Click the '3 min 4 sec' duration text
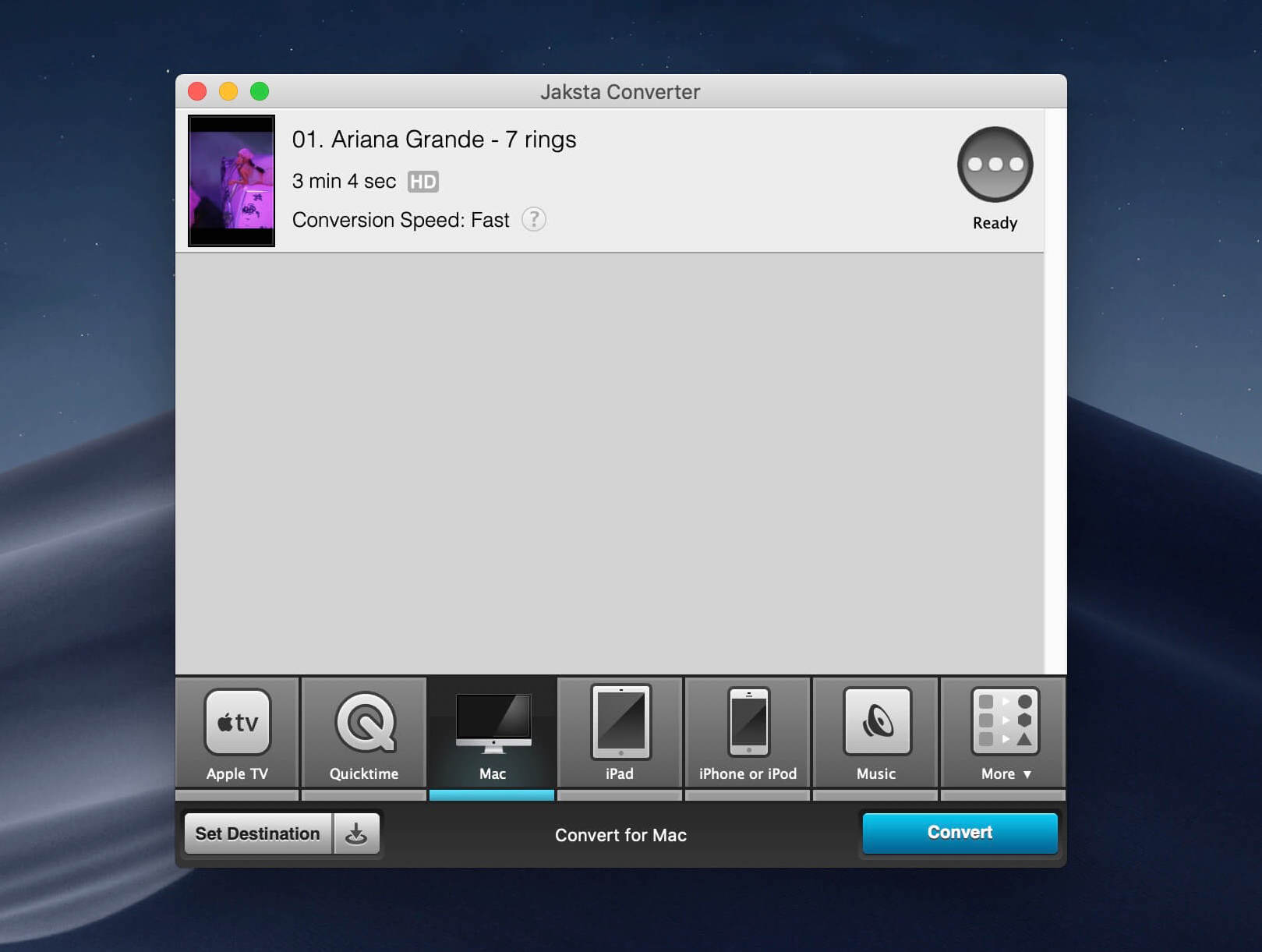This screenshot has width=1262, height=952. pyautogui.click(x=344, y=182)
